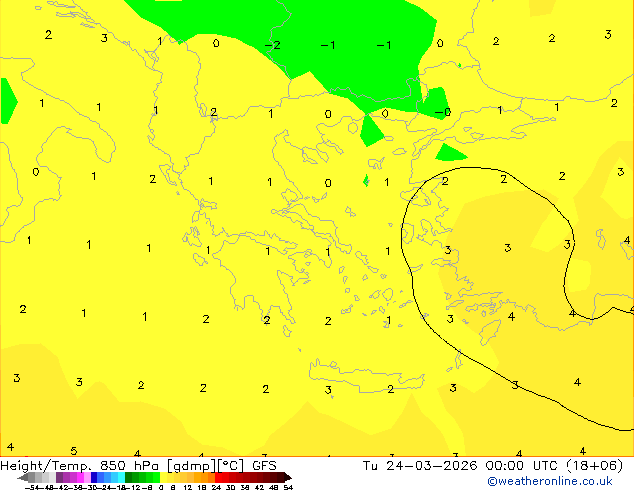Select the gray left-arrow end of color scale
Viewport: 634px width, 490px height.
click(22, 478)
